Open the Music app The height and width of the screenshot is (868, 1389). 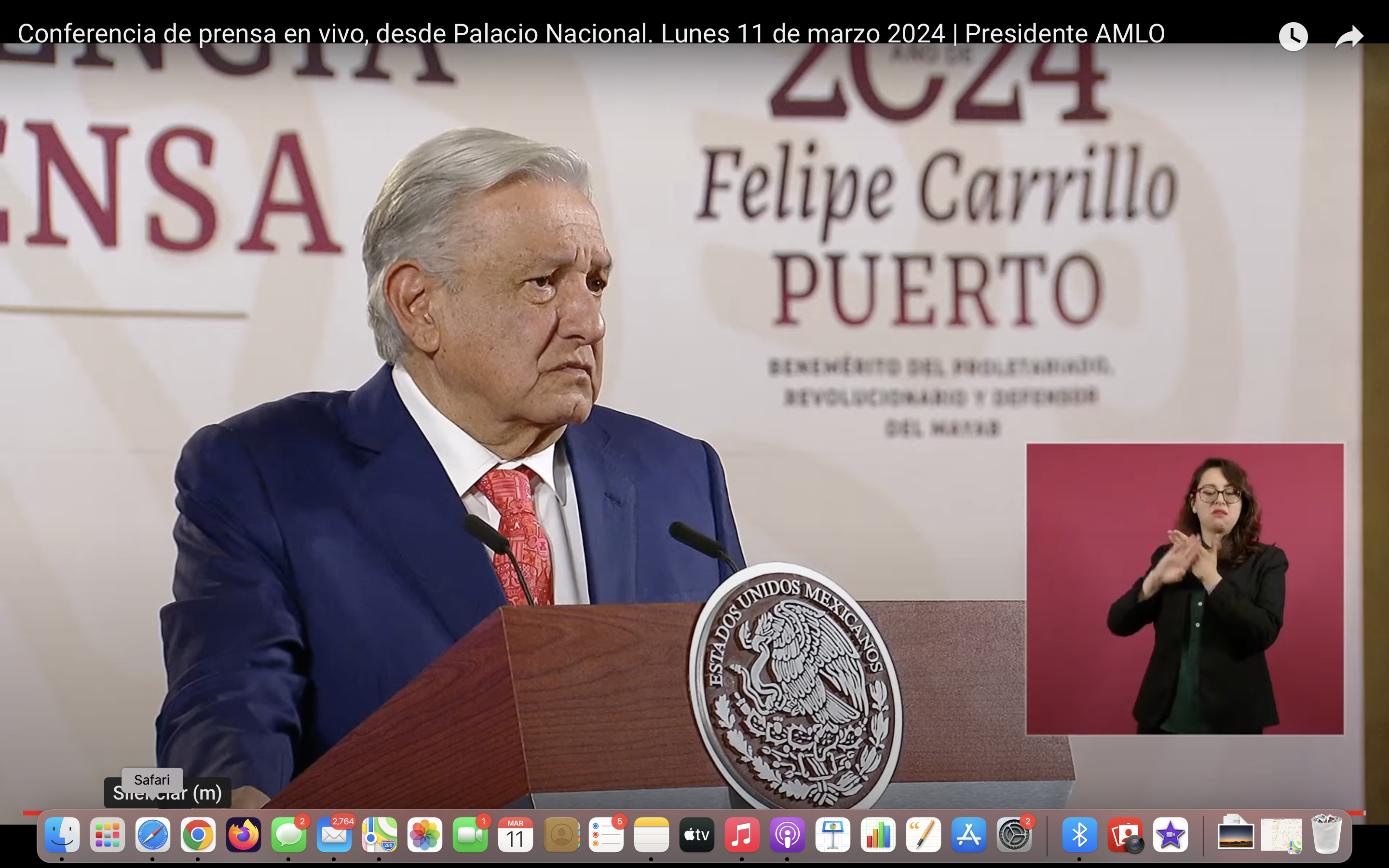coord(742,835)
